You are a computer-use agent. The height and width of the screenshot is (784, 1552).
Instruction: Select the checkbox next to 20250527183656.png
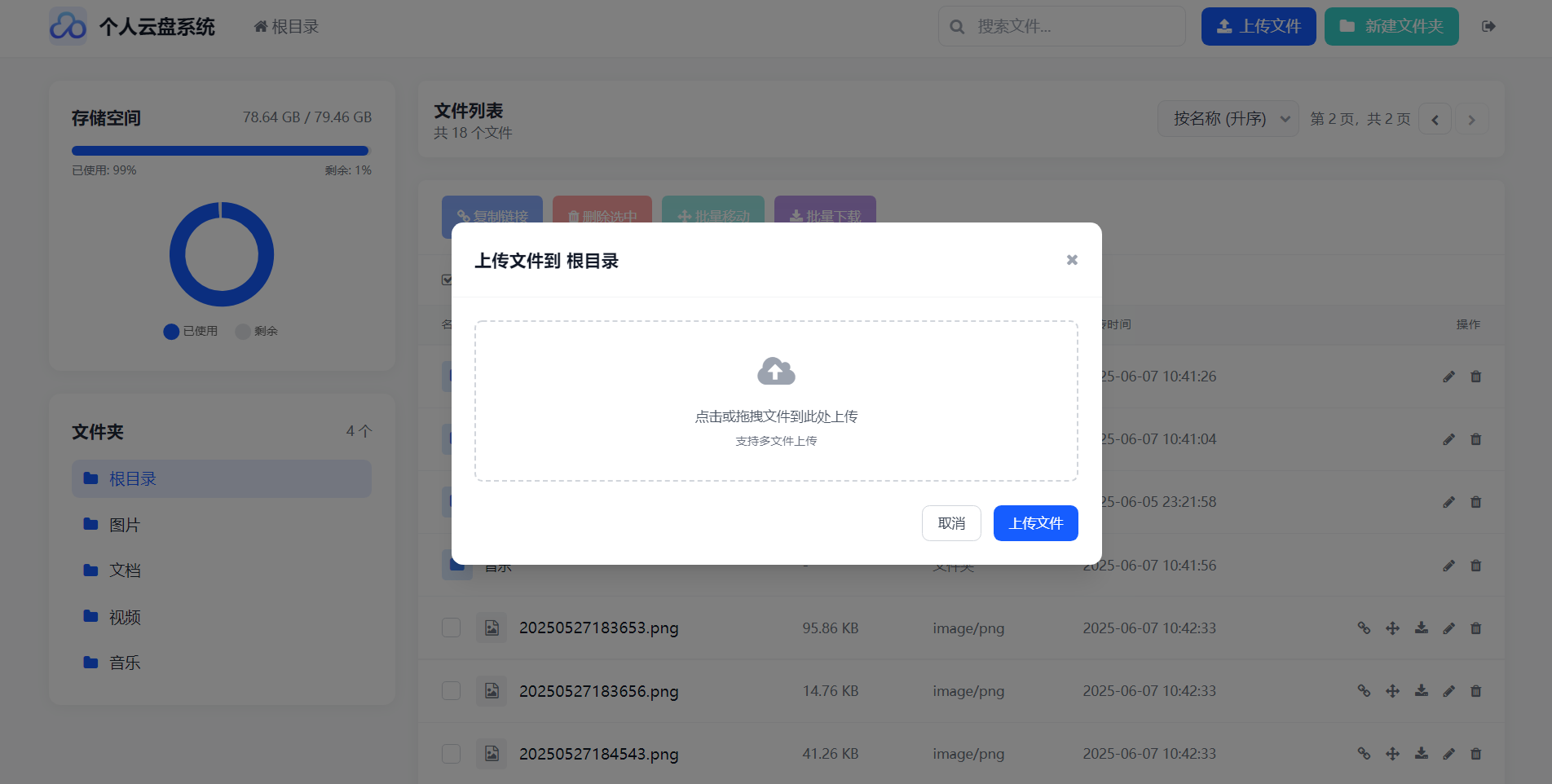point(451,690)
